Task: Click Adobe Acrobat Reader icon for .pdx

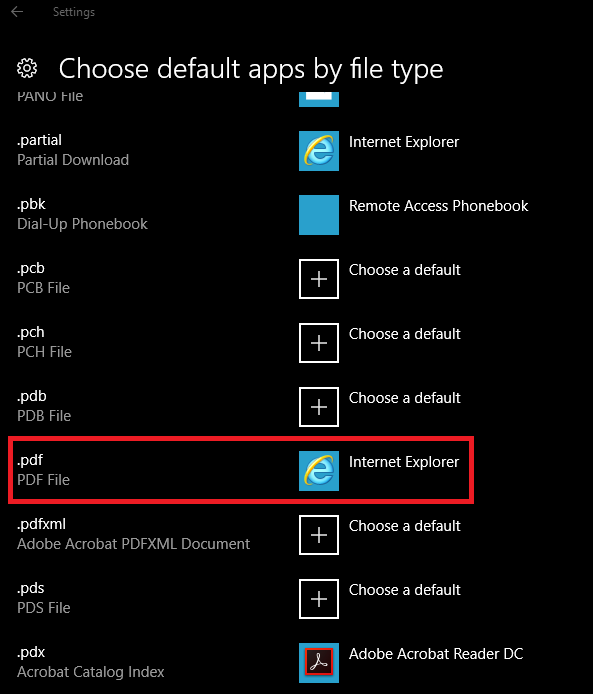Action: click(319, 663)
